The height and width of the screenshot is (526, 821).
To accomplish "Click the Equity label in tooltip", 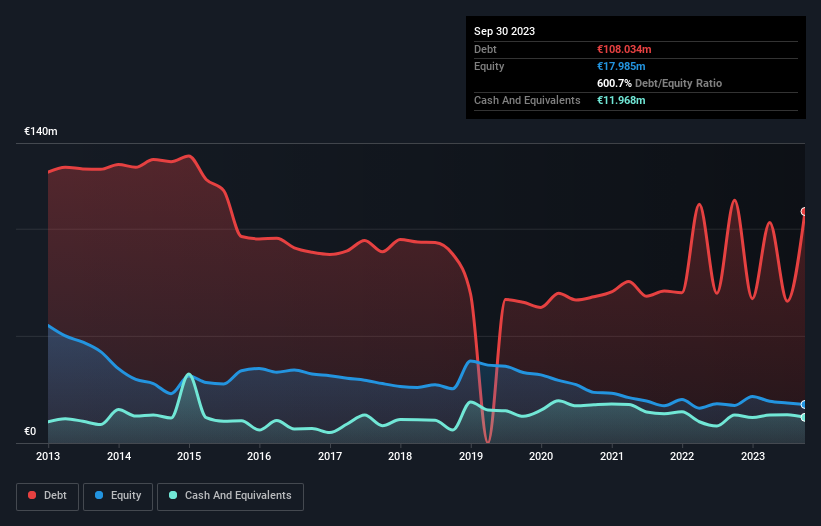I will pos(489,66).
